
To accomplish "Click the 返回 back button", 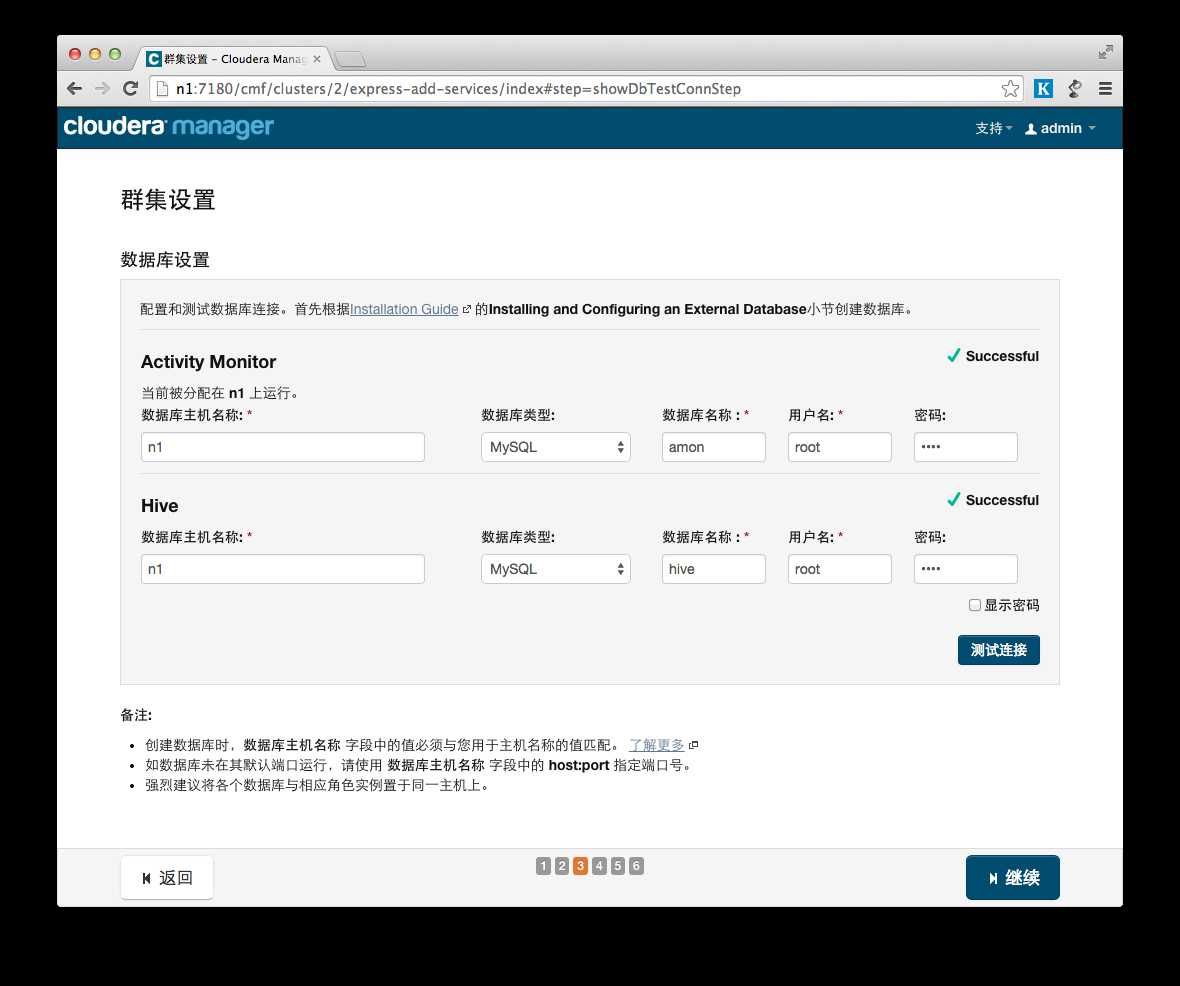I will point(167,878).
